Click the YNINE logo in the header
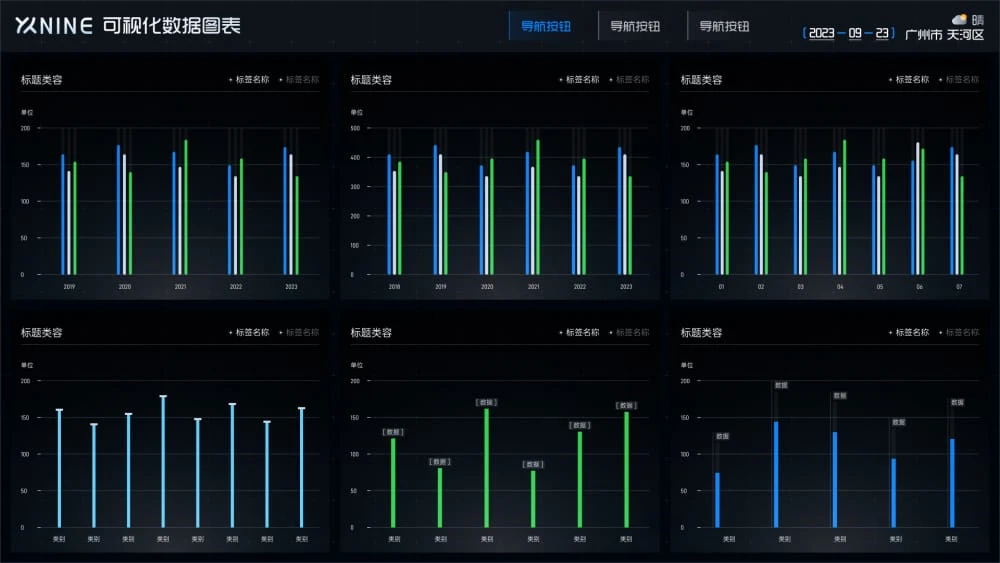This screenshot has height=563, width=1000. [x=54, y=26]
